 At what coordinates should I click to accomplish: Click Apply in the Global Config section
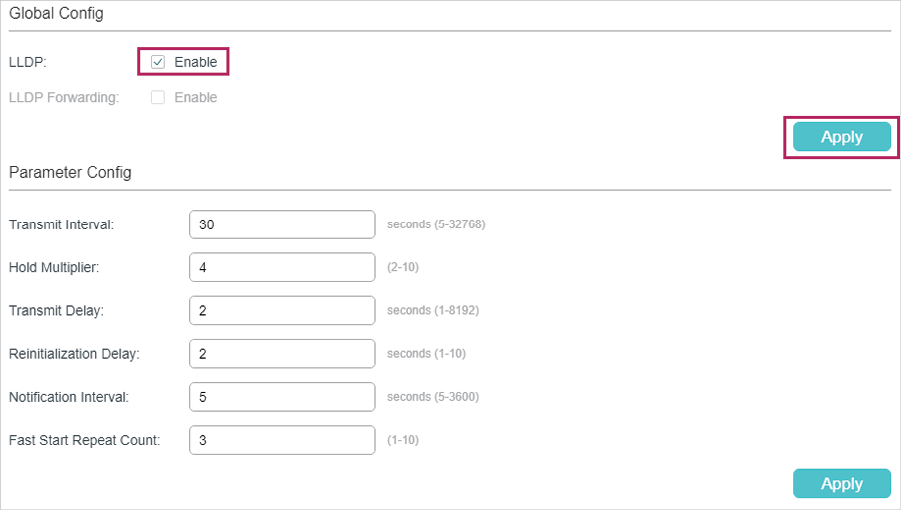[x=841, y=137]
